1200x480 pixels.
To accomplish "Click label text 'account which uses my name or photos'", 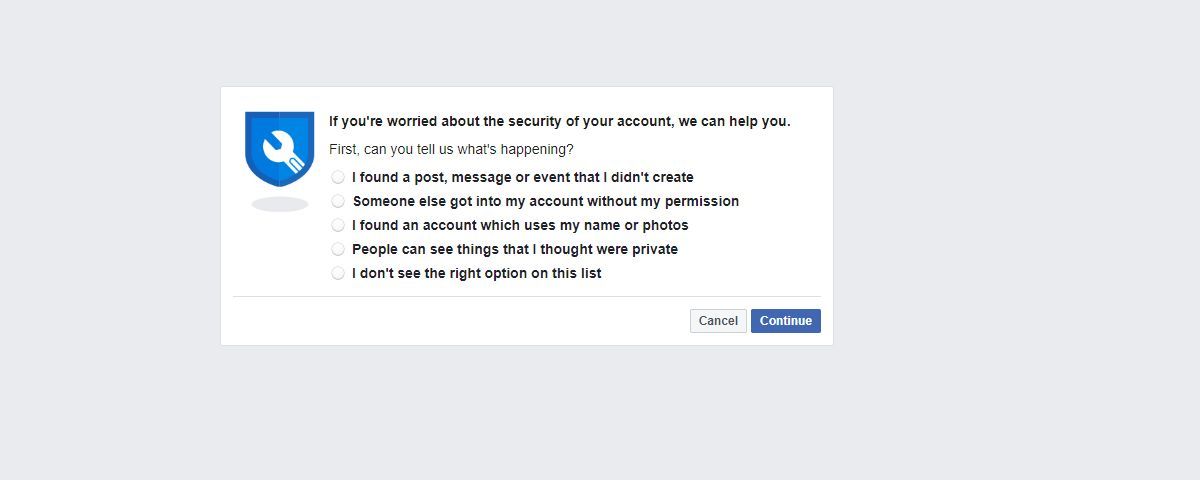I will [x=560, y=225].
